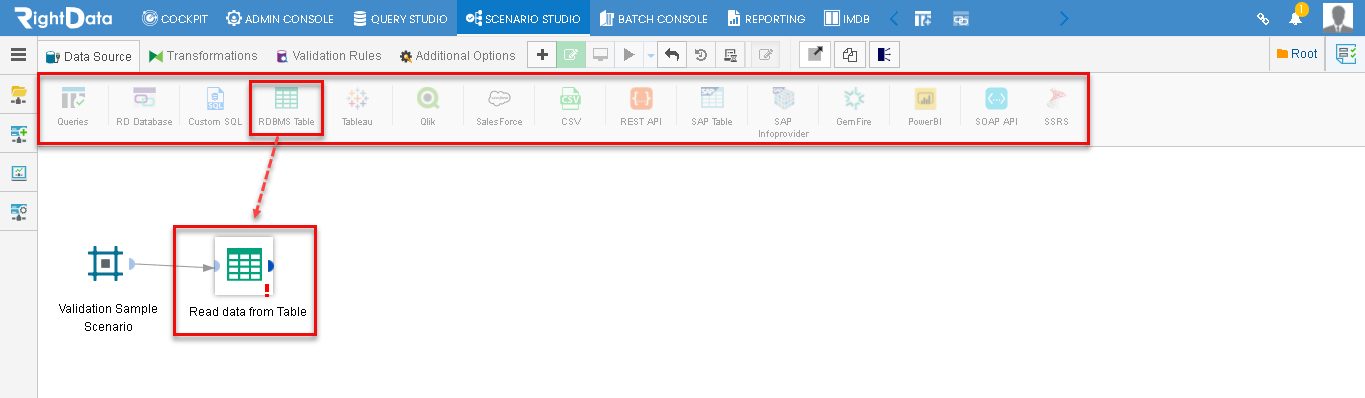
Task: Select the GemFire source icon
Action: pyautogui.click(x=854, y=99)
